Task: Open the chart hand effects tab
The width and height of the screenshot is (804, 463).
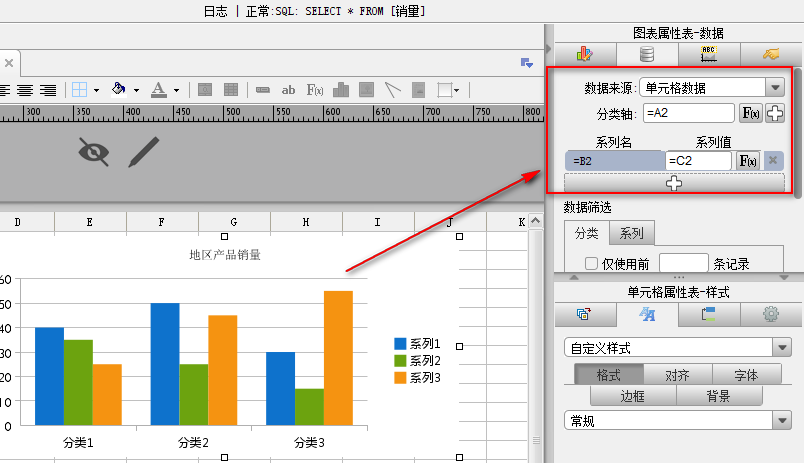Action: (x=771, y=54)
